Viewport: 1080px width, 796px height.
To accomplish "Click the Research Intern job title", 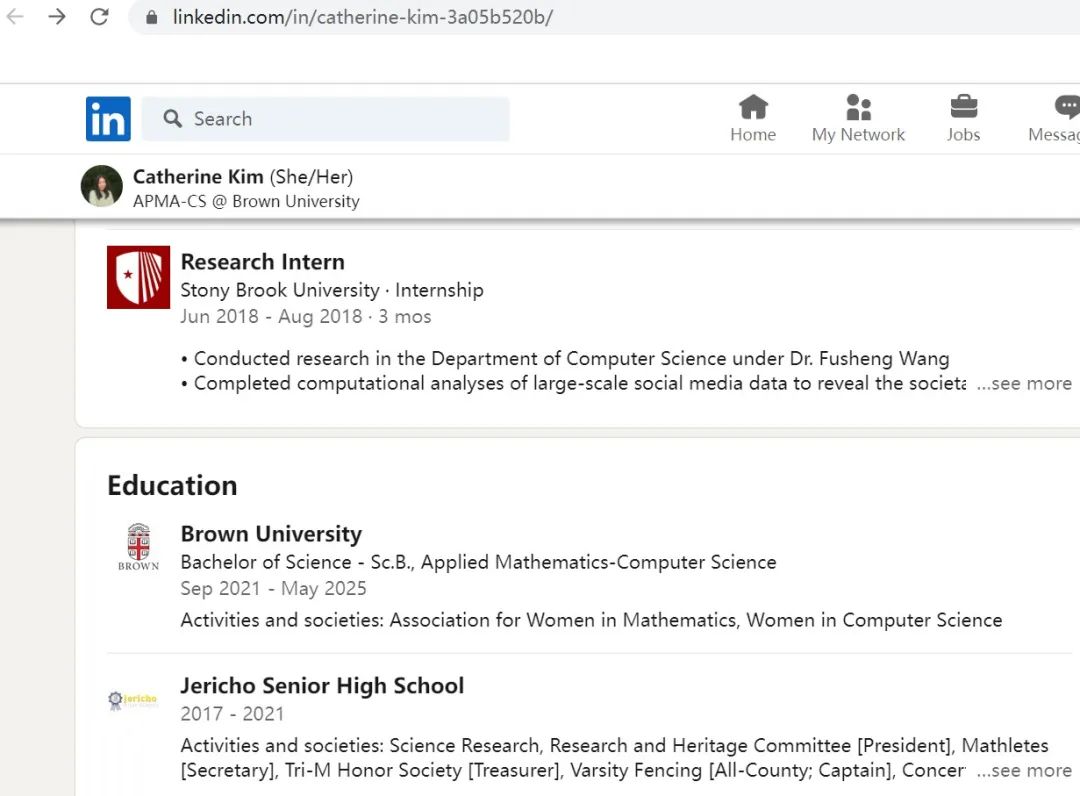I will [x=262, y=262].
